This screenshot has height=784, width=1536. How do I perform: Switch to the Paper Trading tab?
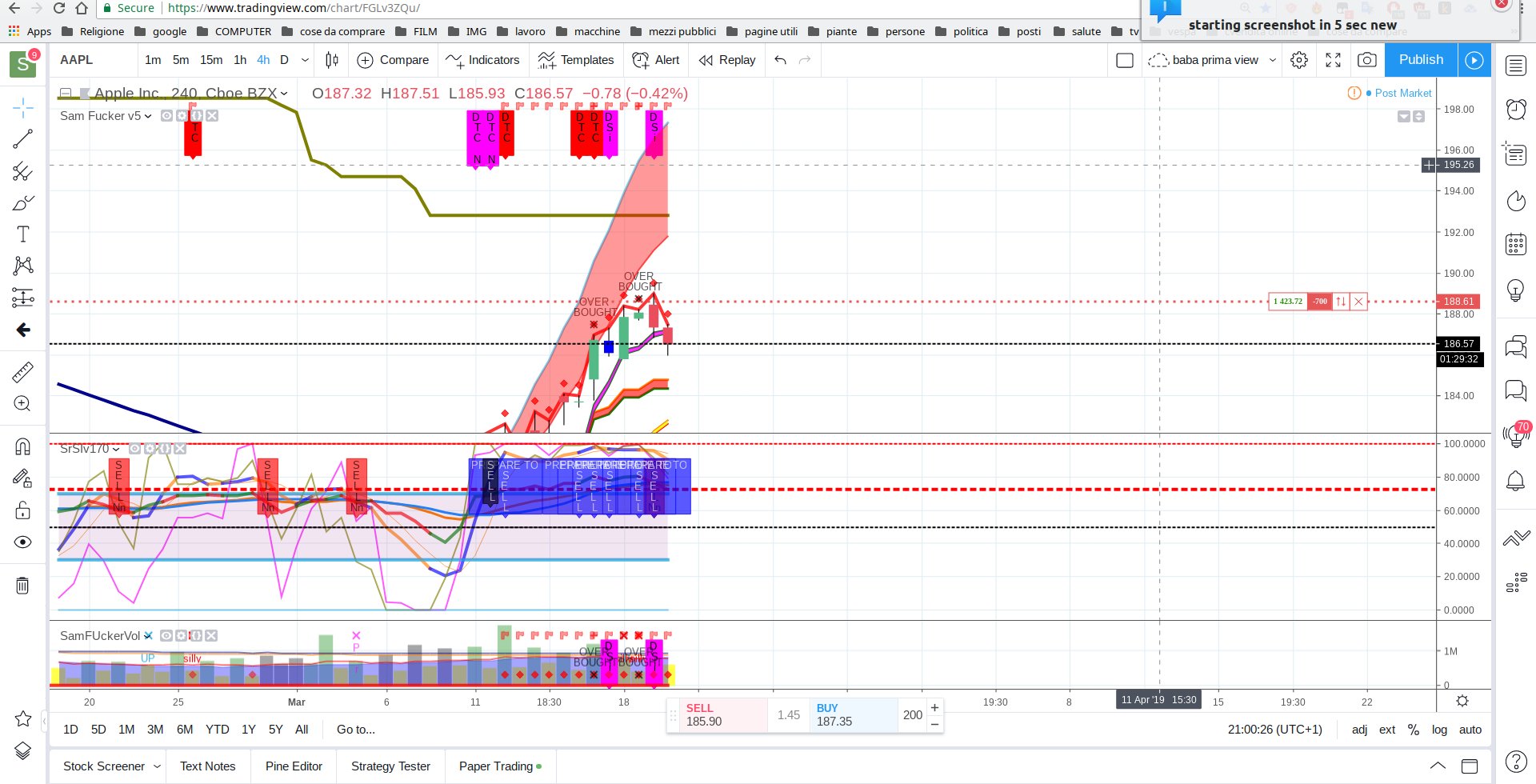(x=500, y=766)
